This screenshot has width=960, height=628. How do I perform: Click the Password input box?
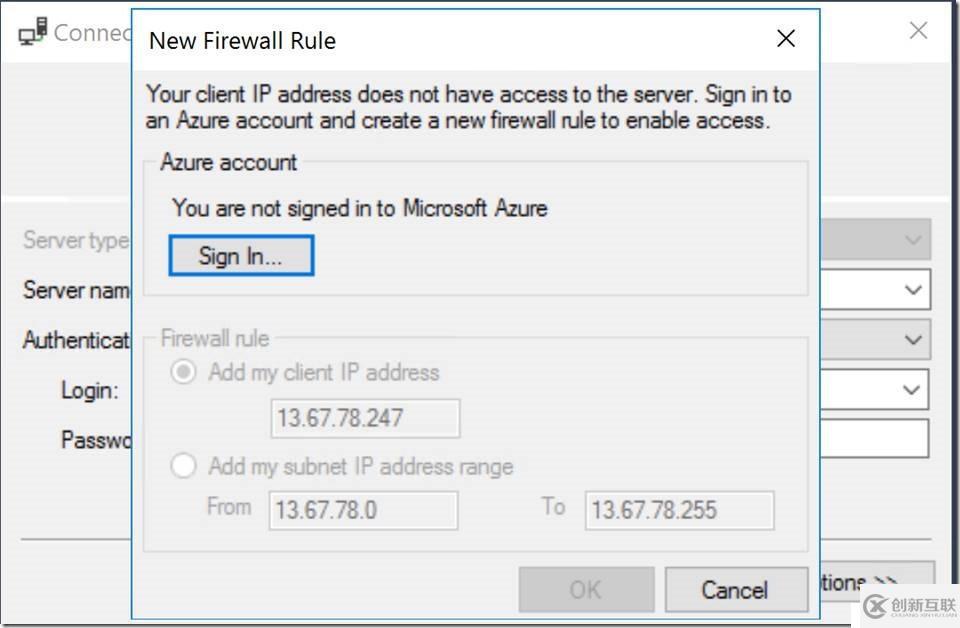tap(880, 437)
